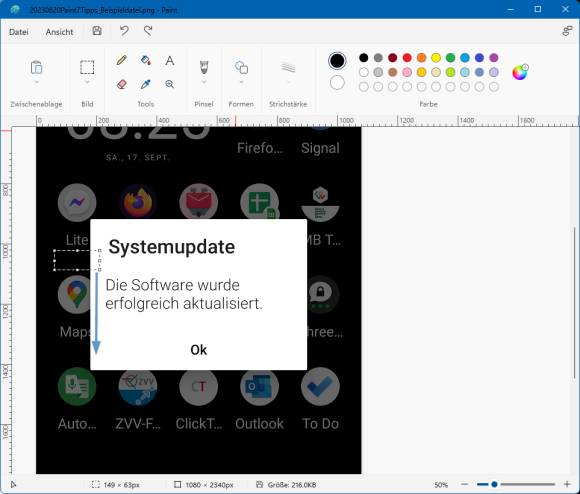Expand the Zwischenablage dropdown arrow
580x494 pixels.
click(x=36, y=82)
